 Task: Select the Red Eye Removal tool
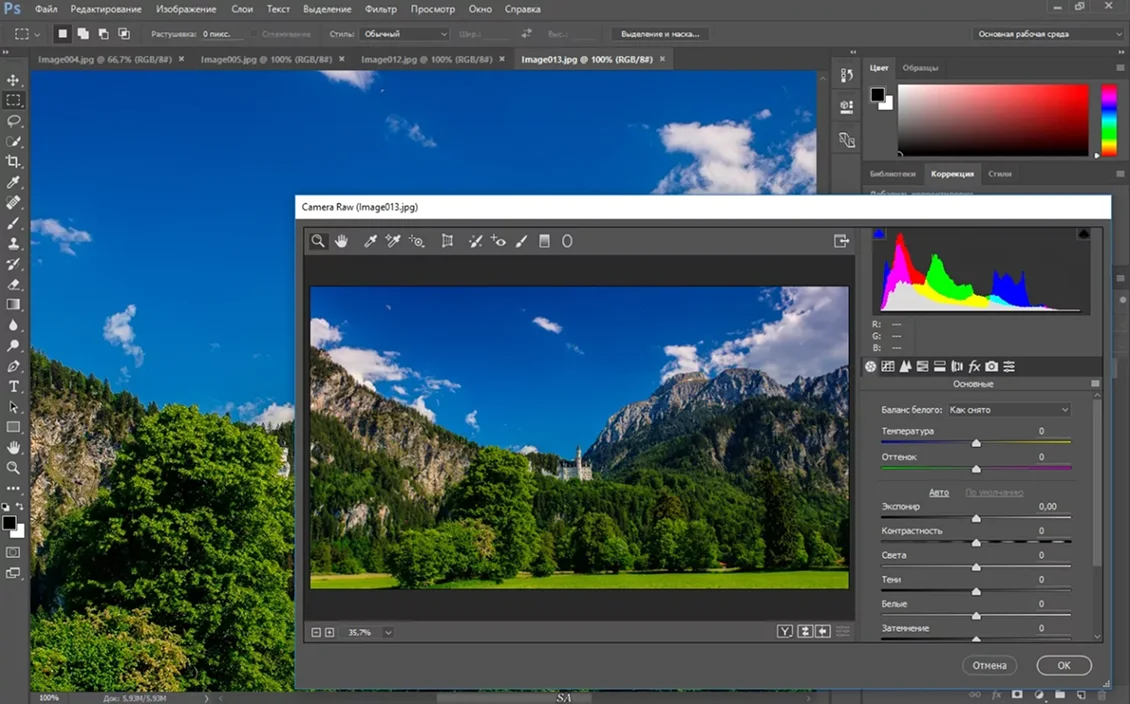coord(498,241)
